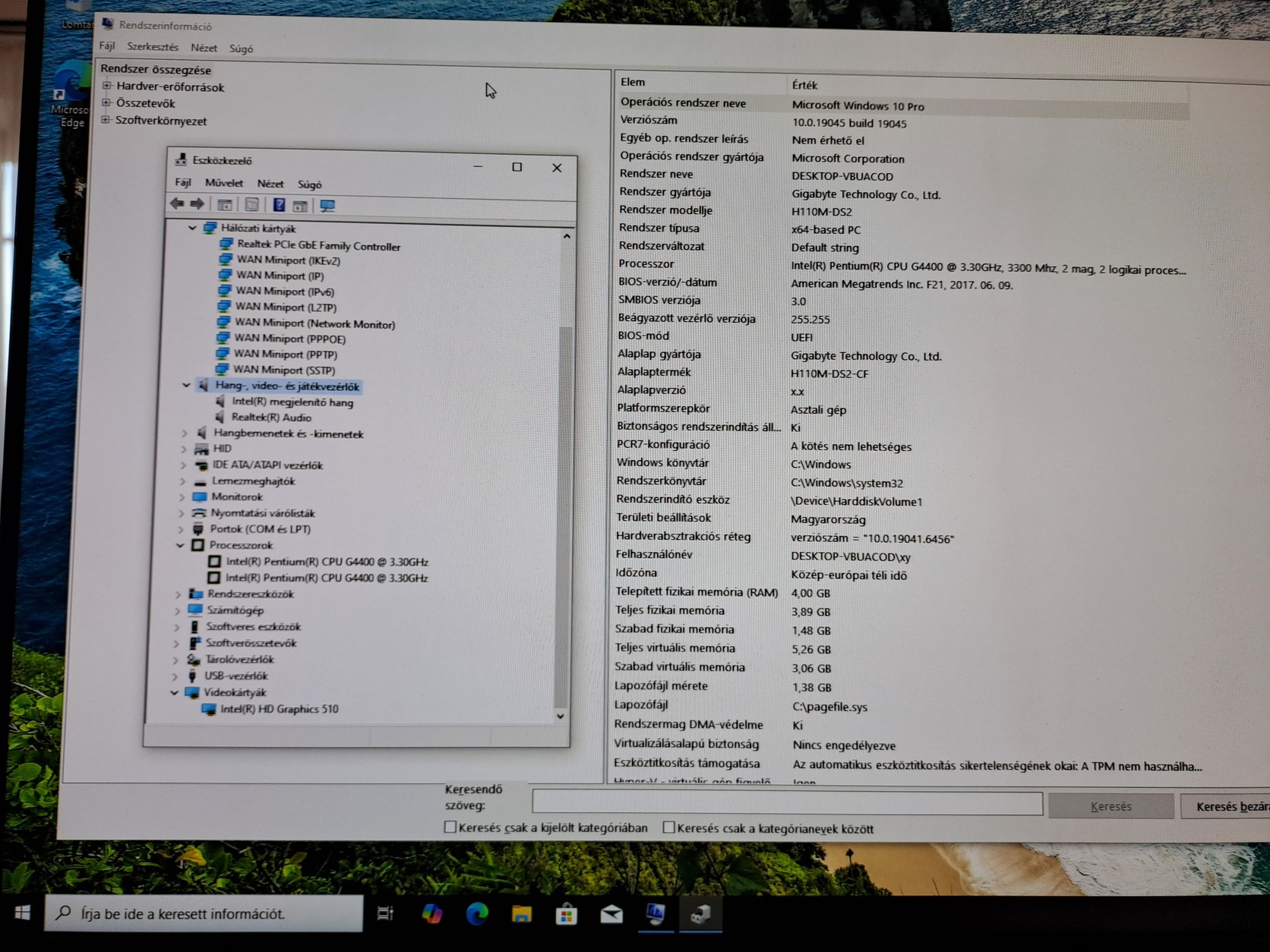Viewport: 1270px width, 952px height.
Task: Click the blue Help question mark icon
Action: (x=279, y=205)
